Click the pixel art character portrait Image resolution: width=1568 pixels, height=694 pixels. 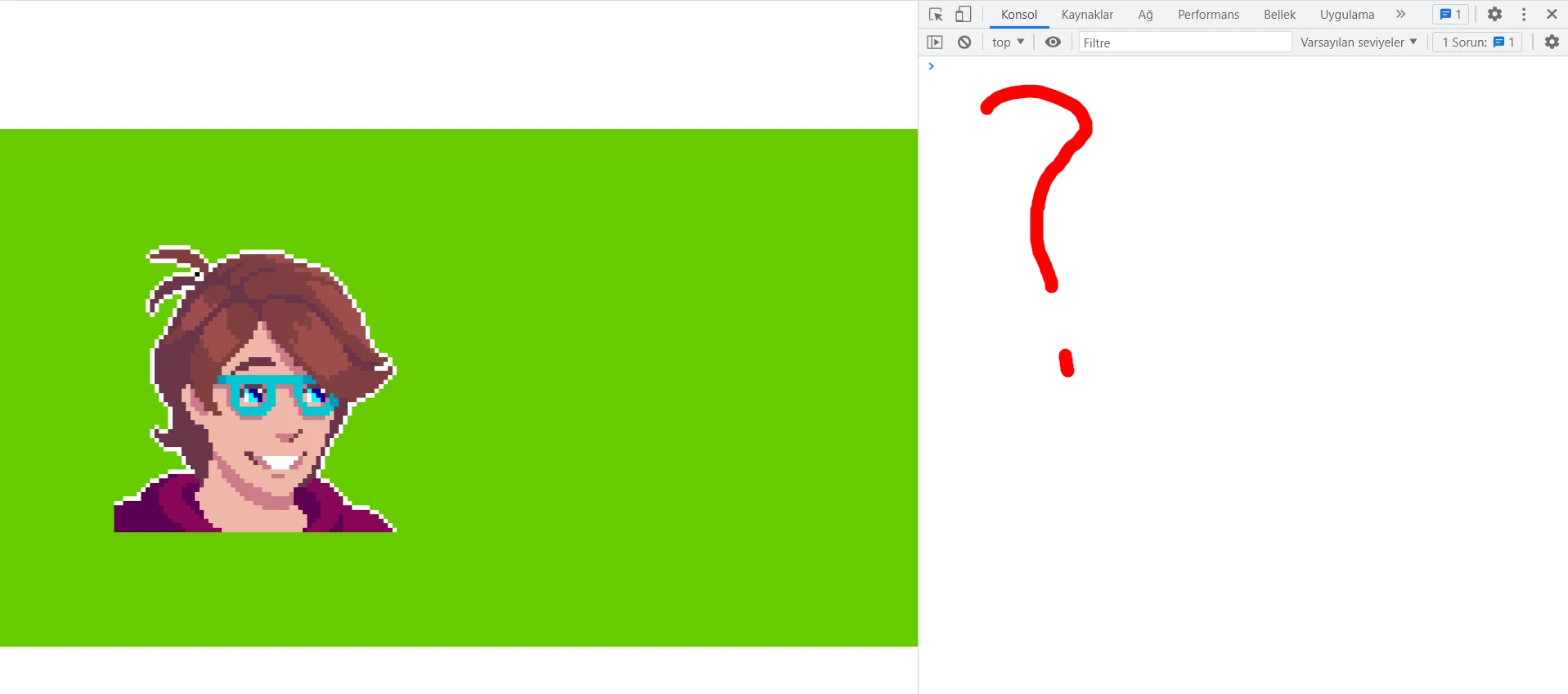255,389
